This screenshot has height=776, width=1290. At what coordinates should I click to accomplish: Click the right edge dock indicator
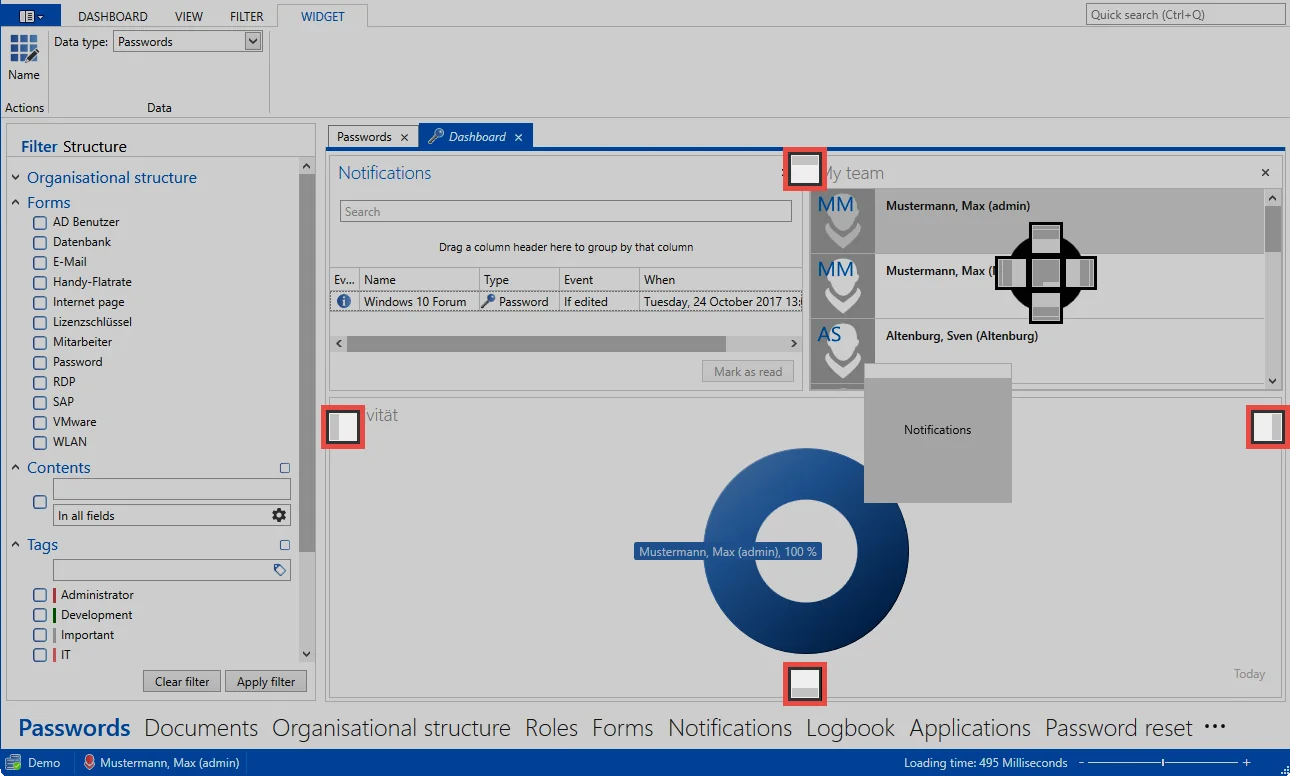[1267, 428]
